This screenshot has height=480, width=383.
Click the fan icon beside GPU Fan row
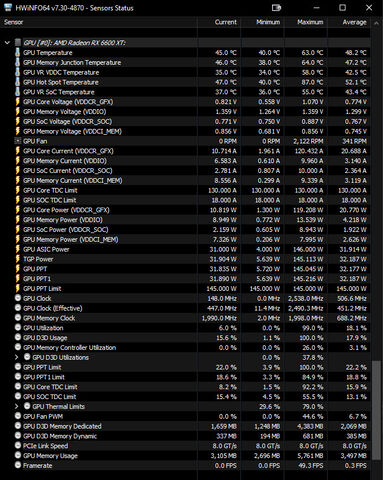(x=18, y=141)
